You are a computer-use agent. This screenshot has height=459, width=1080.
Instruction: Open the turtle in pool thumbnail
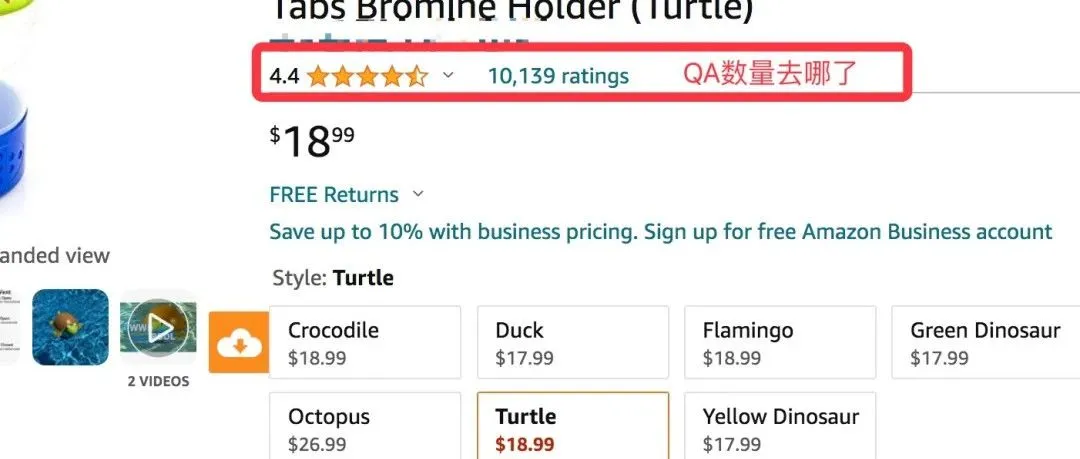(x=70, y=327)
